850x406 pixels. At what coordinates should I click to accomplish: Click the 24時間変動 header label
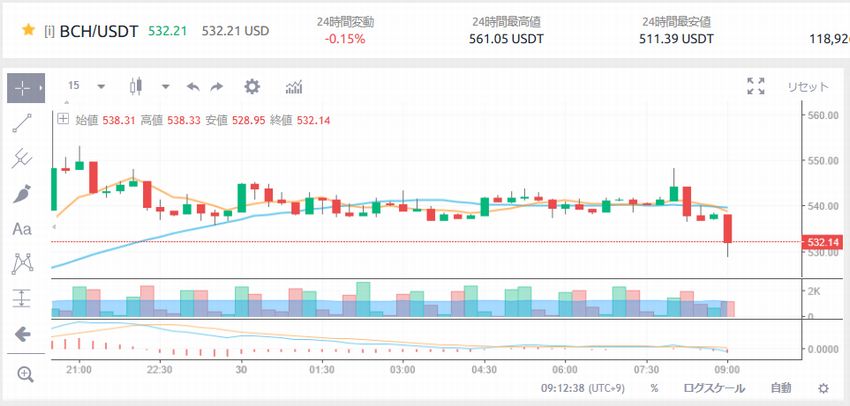(345, 22)
